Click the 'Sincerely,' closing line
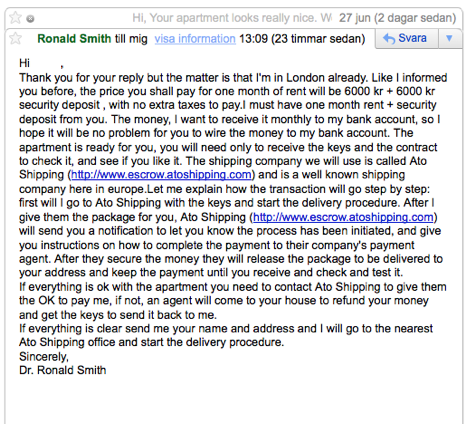The width and height of the screenshot is (476, 424). 44,356
